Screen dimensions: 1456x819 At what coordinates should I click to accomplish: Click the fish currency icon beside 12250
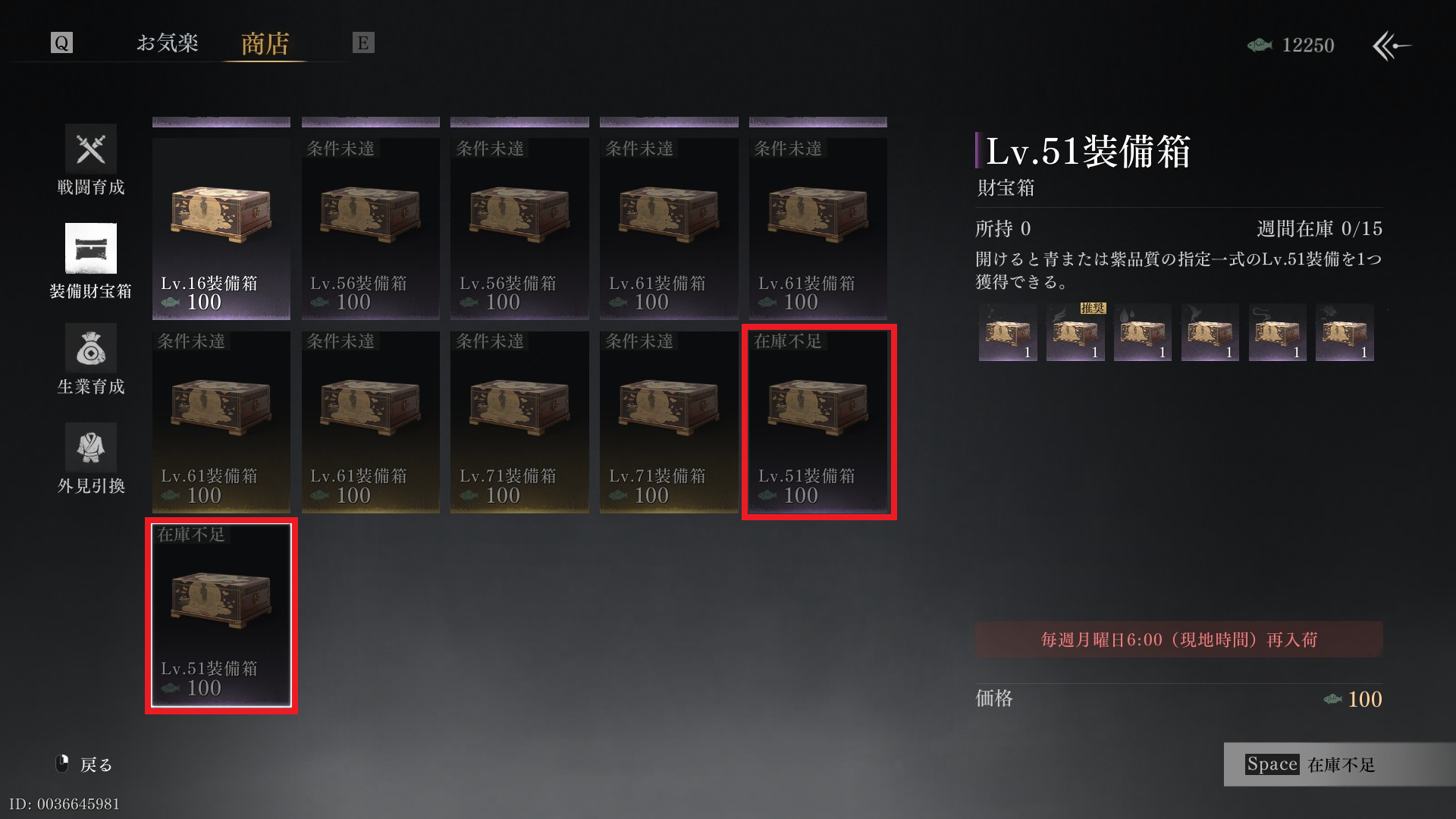point(1260,45)
